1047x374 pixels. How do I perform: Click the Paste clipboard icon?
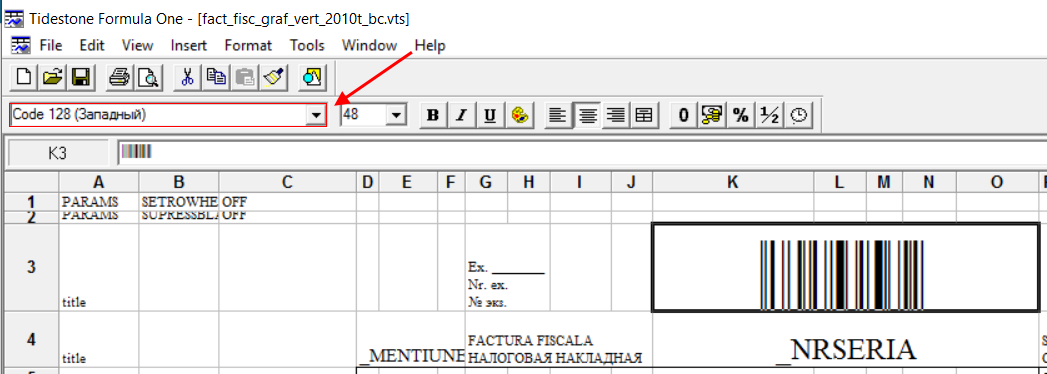click(246, 77)
